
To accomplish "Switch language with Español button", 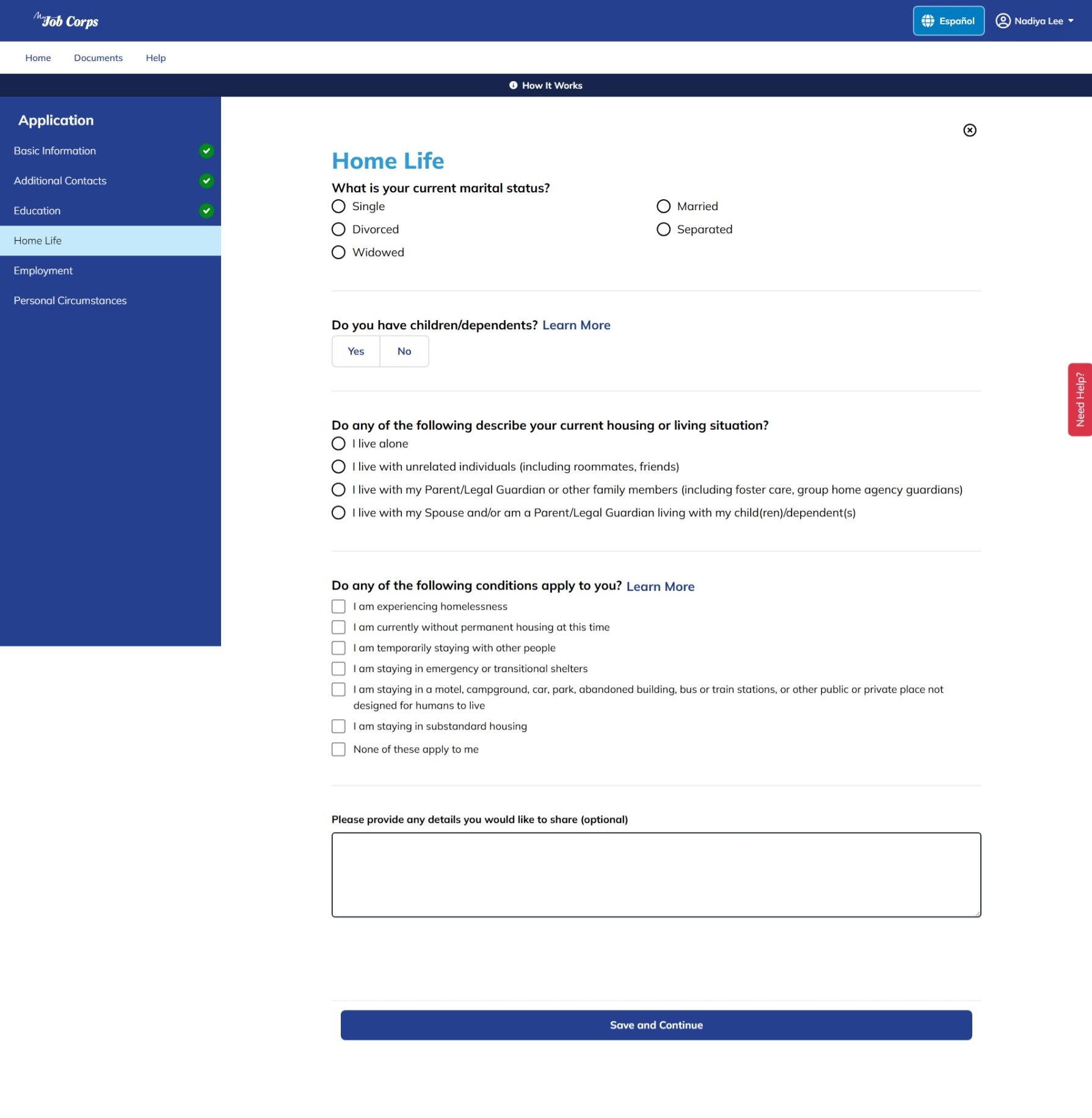I will [x=948, y=21].
